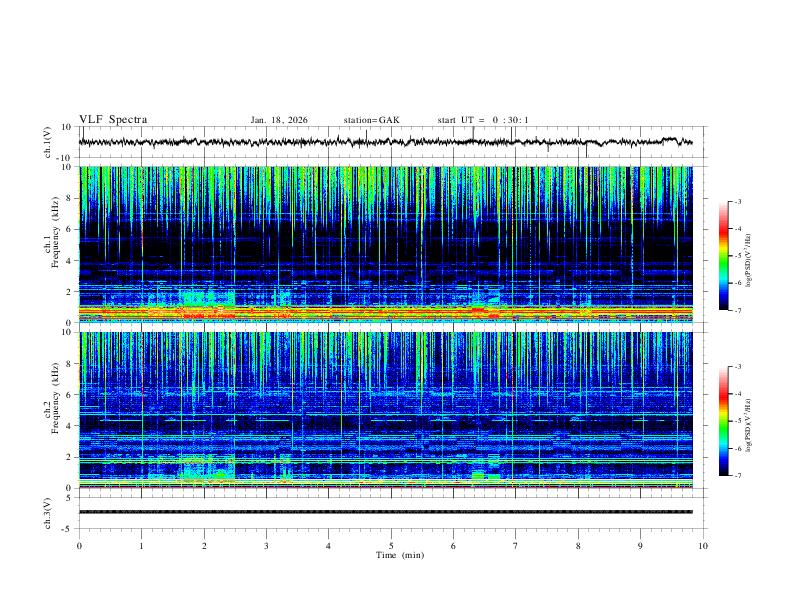The width and height of the screenshot is (792, 612).
Task: Click the ch.1 voltage waveform trace
Action: coord(385,142)
